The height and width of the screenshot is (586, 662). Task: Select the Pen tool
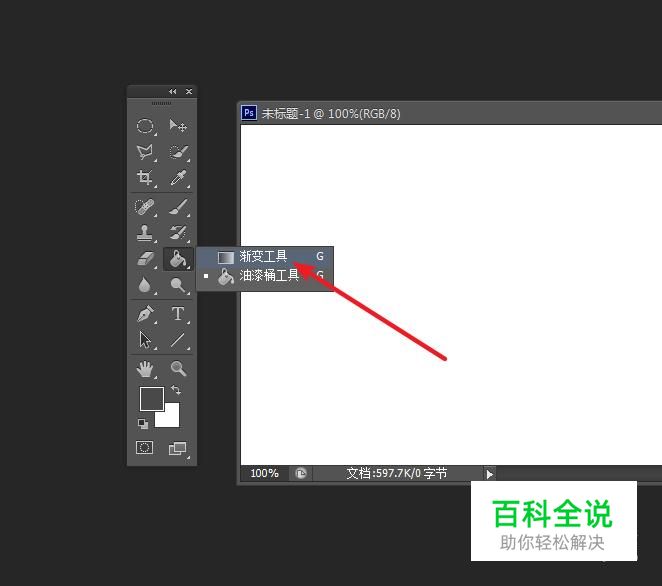[x=145, y=314]
